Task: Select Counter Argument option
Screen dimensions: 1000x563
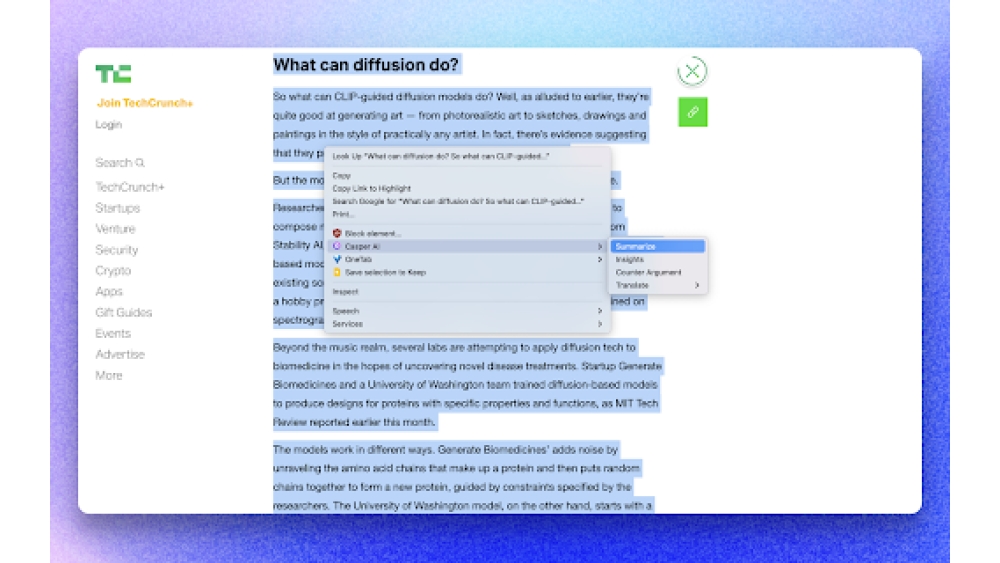Action: [658, 272]
